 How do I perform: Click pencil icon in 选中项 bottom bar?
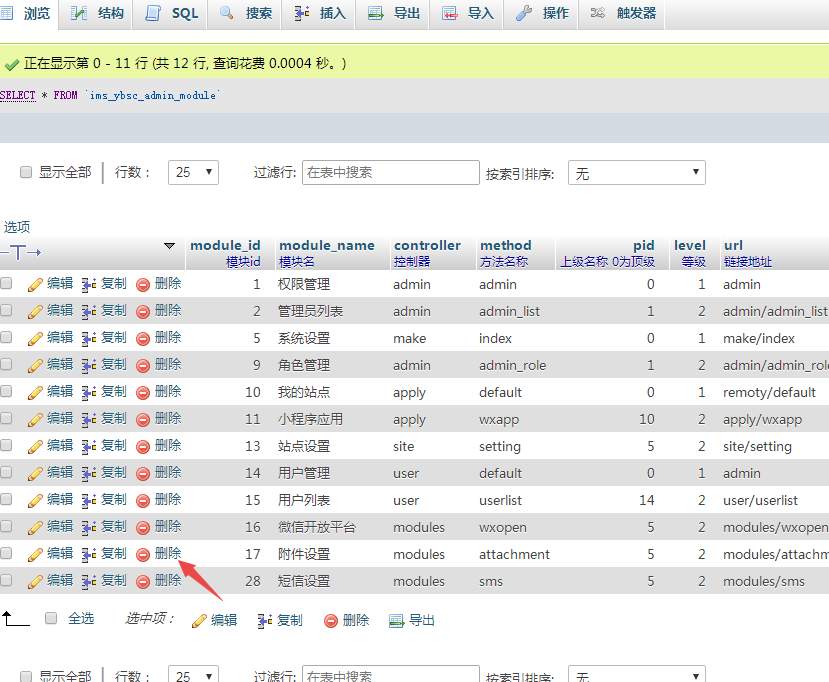199,621
